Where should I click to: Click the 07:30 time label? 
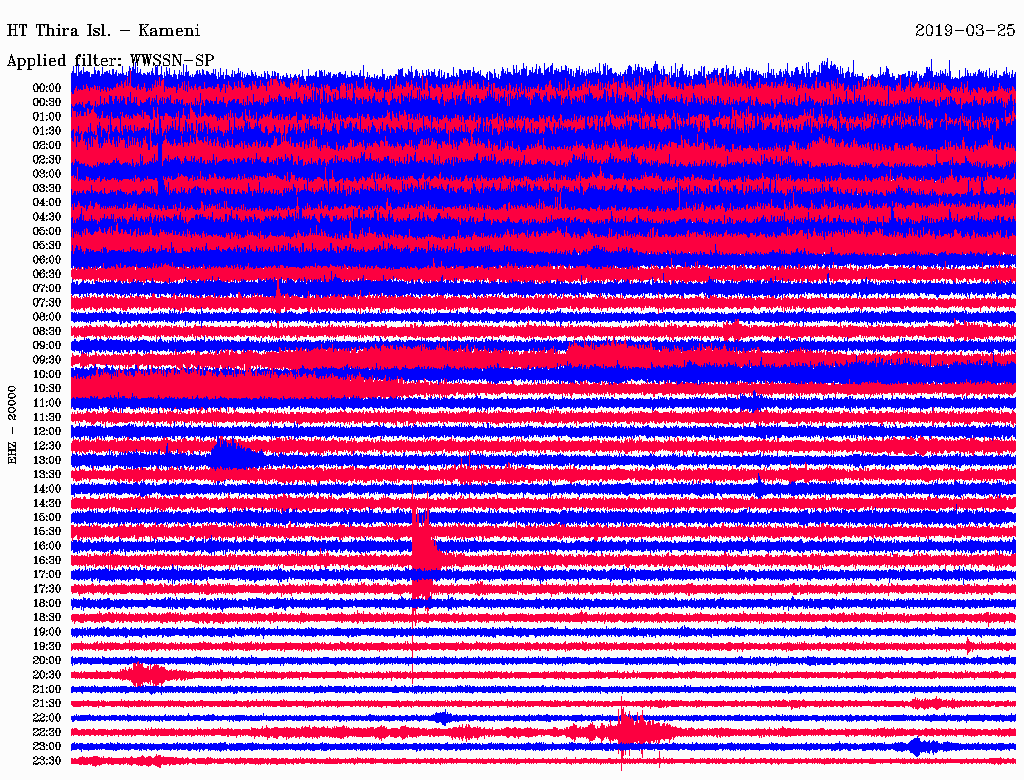[x=47, y=303]
